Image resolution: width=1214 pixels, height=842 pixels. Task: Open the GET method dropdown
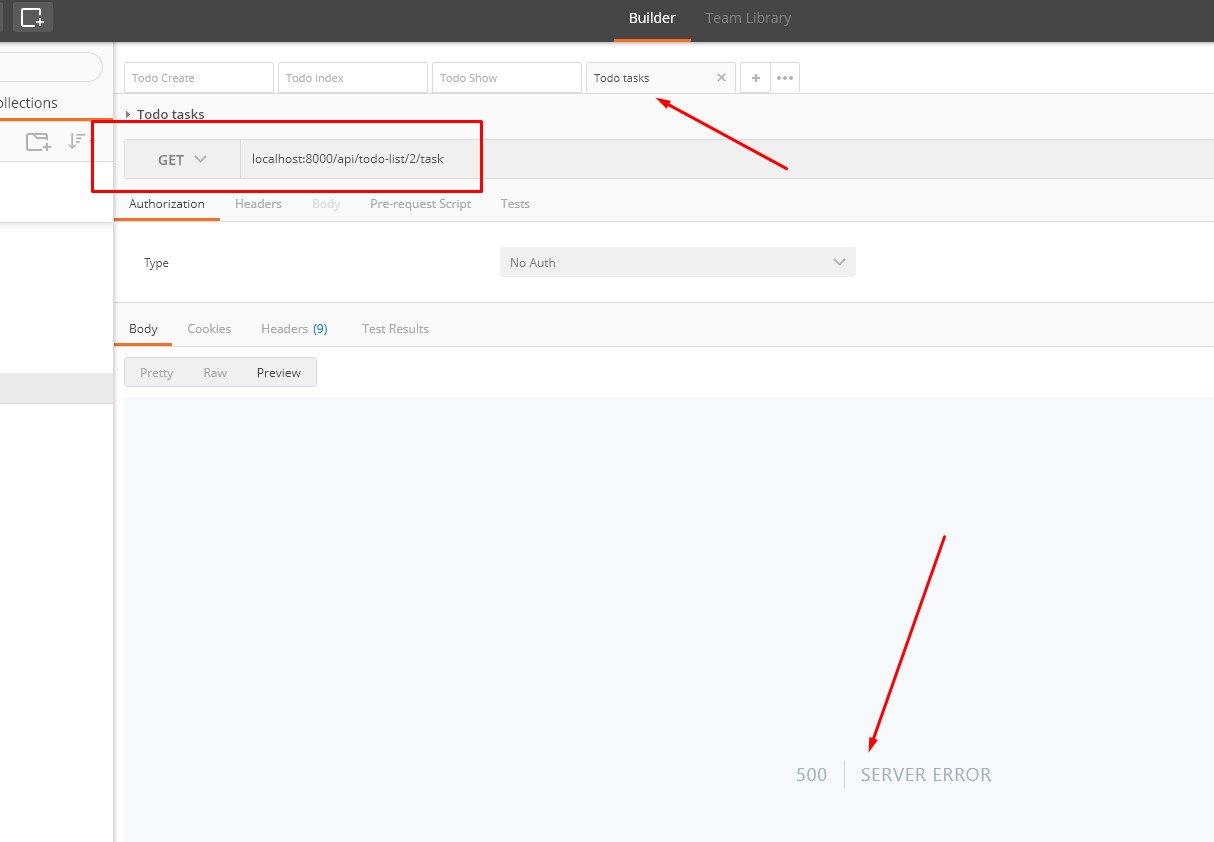point(182,160)
